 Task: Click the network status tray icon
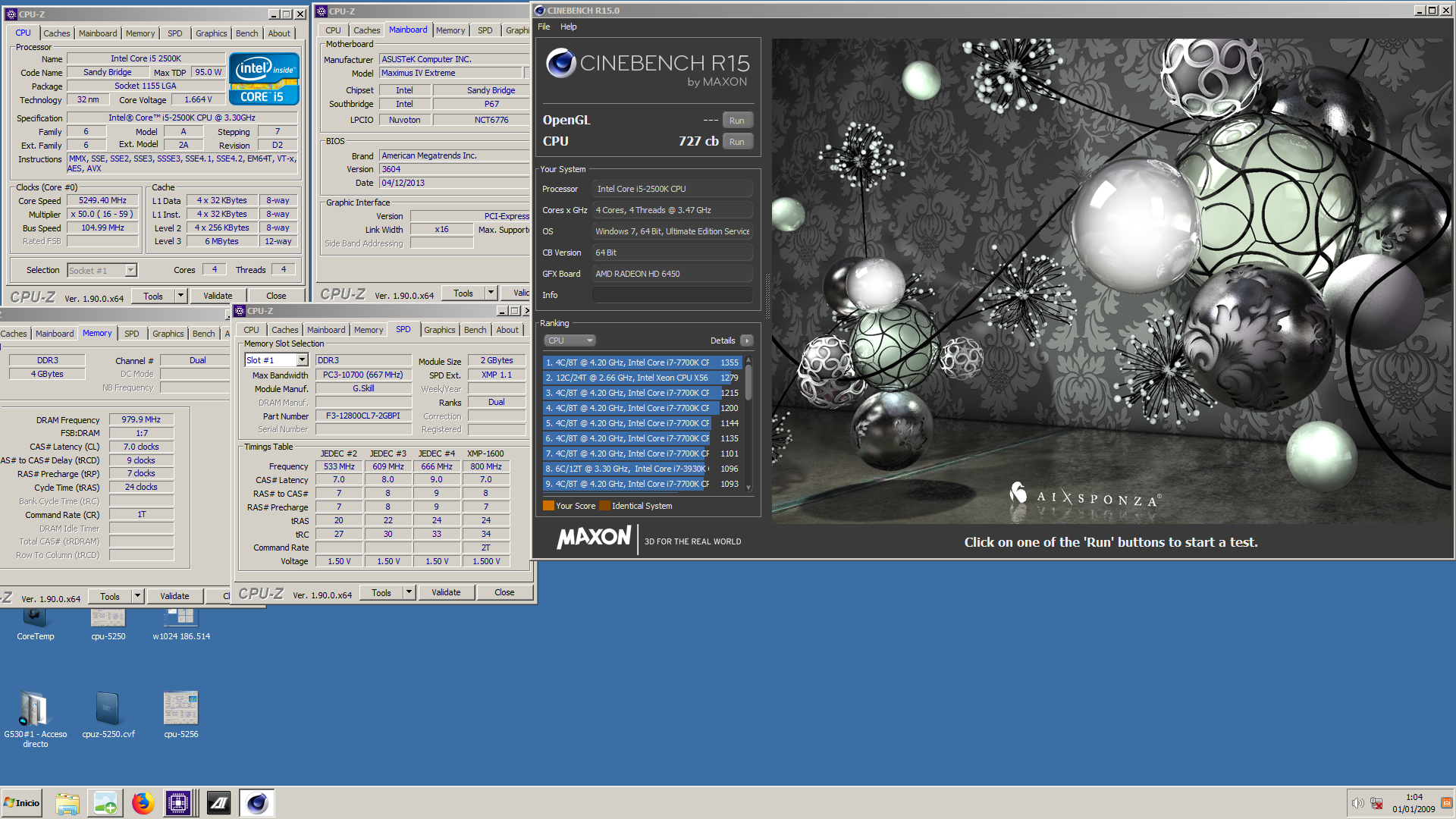1376,803
